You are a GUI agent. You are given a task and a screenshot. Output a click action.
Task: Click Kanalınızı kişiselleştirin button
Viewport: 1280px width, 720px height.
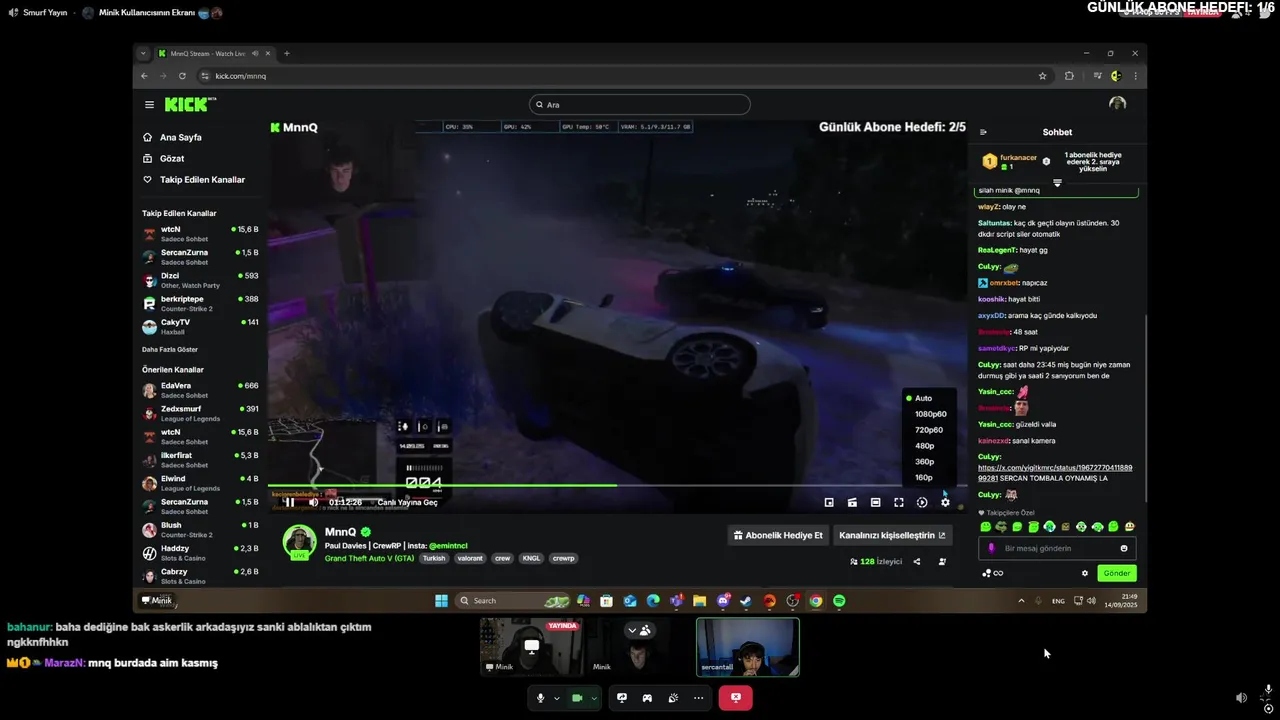[893, 535]
